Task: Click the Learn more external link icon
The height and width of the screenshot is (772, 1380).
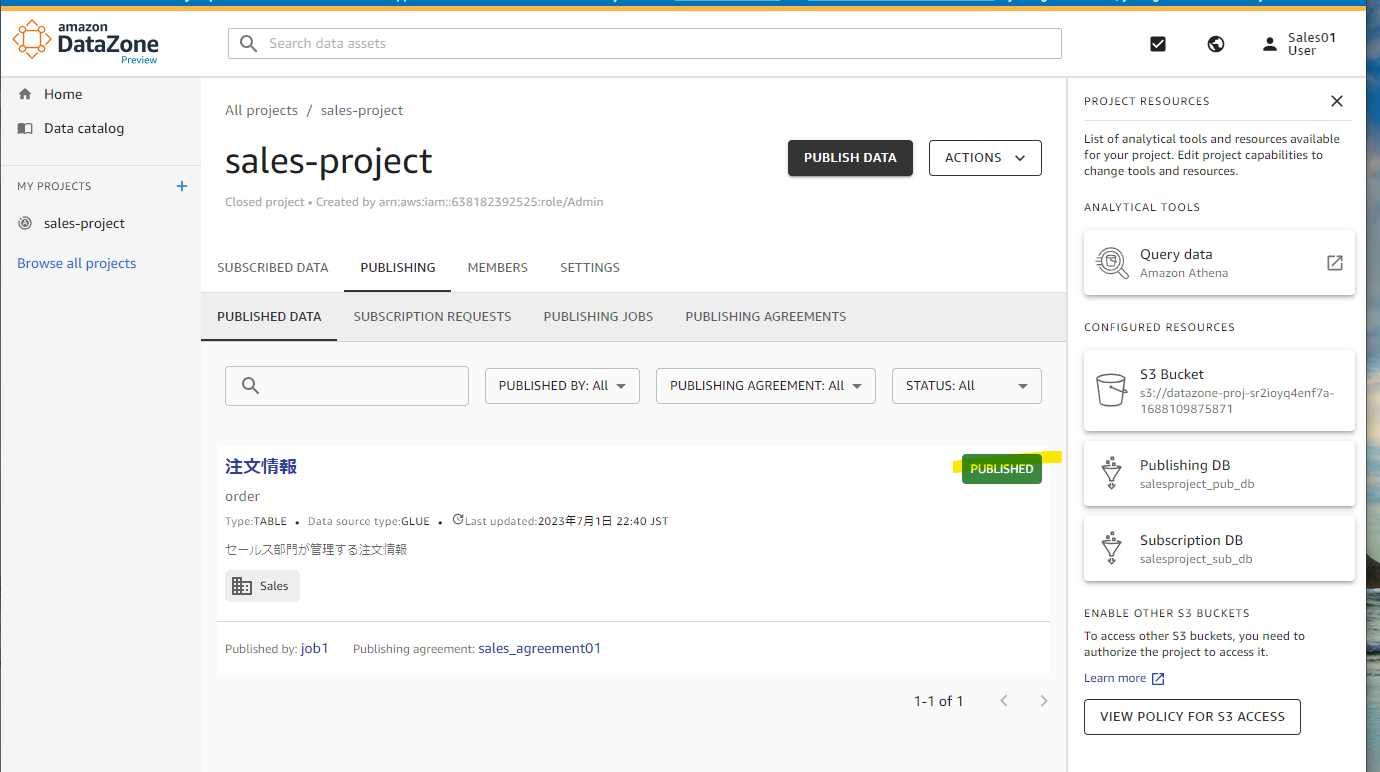Action: (1158, 679)
